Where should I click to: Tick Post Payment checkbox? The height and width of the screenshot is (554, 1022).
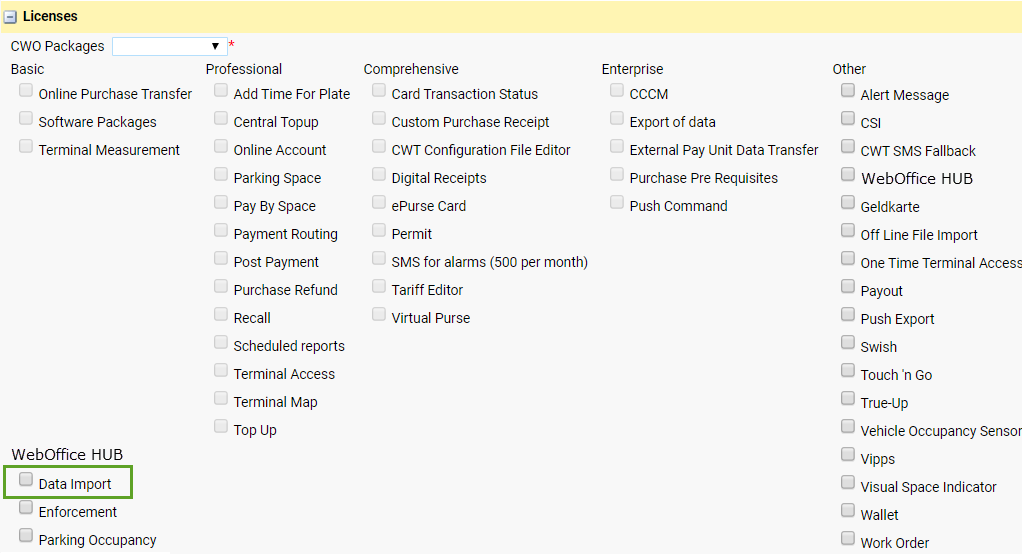pos(221,258)
